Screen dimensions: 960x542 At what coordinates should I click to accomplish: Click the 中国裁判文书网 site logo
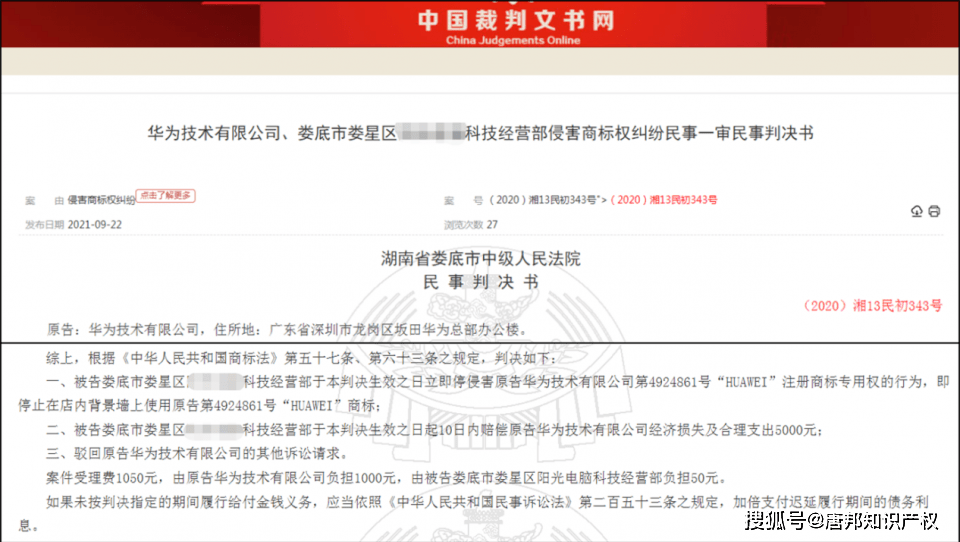(515, 20)
